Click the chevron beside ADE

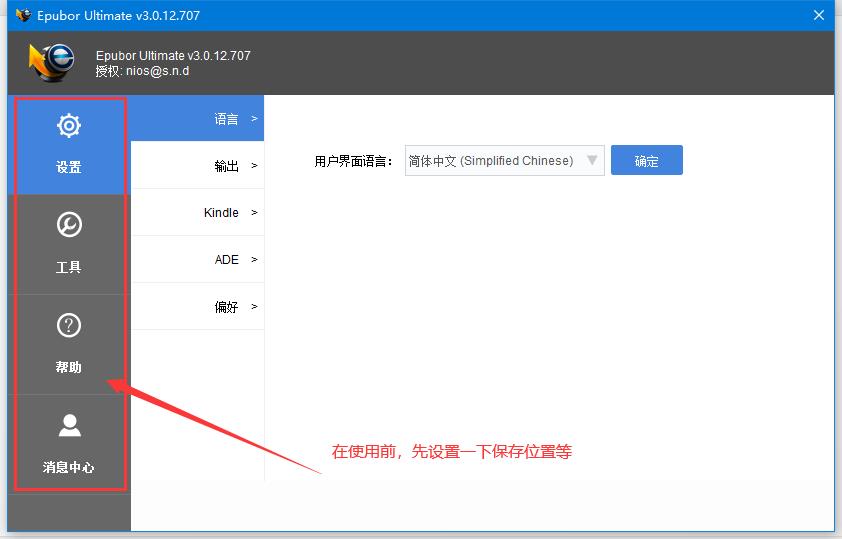point(255,259)
